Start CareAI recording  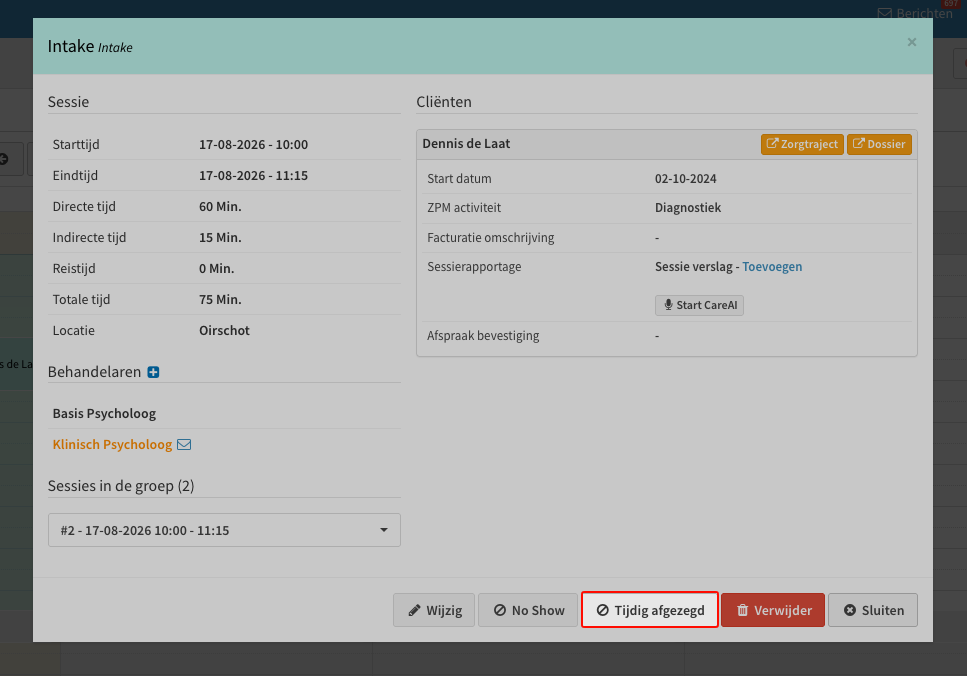tap(699, 305)
